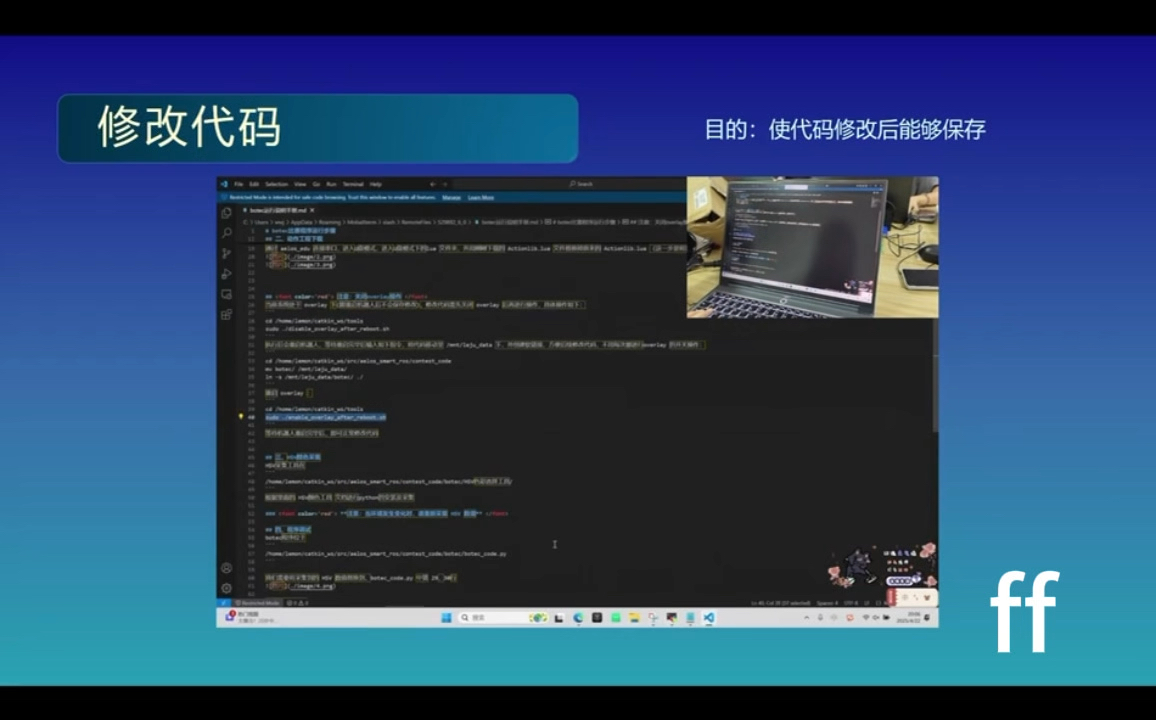Switch to VS Code in the taskbar

[x=708, y=618]
